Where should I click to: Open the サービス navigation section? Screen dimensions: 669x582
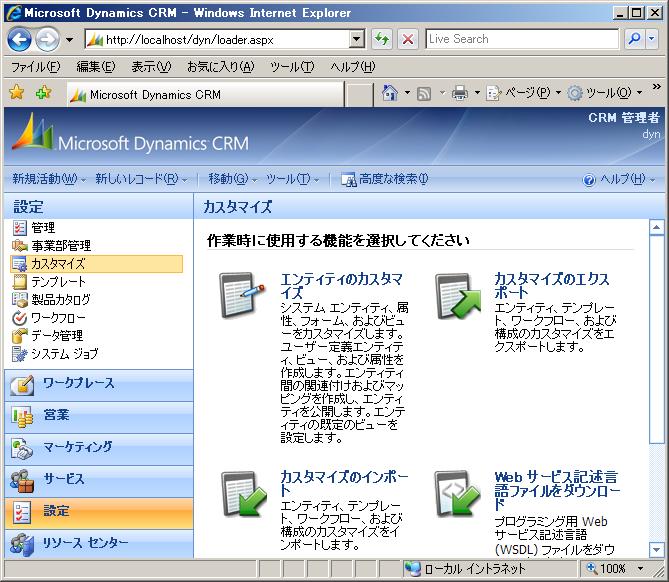[99, 481]
